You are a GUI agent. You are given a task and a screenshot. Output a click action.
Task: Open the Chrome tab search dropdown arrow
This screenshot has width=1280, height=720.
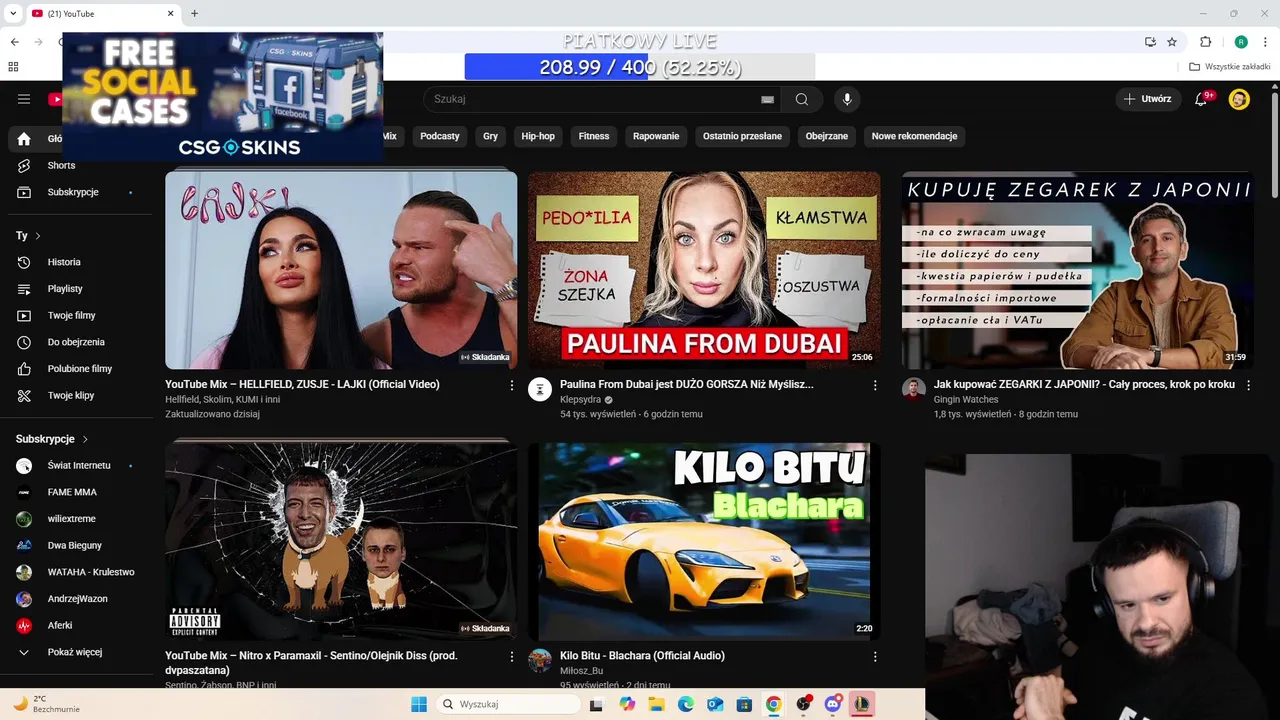(x=13, y=13)
